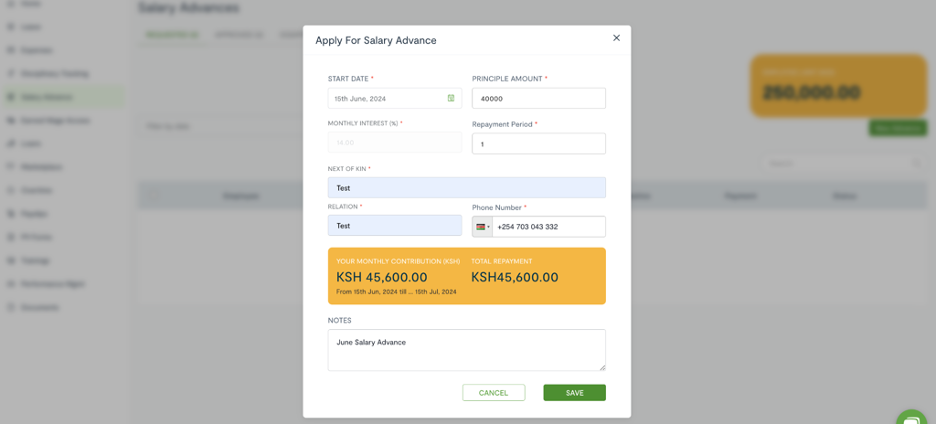Grab the Notes box resize handle
This screenshot has width=936, height=424.
602,367
